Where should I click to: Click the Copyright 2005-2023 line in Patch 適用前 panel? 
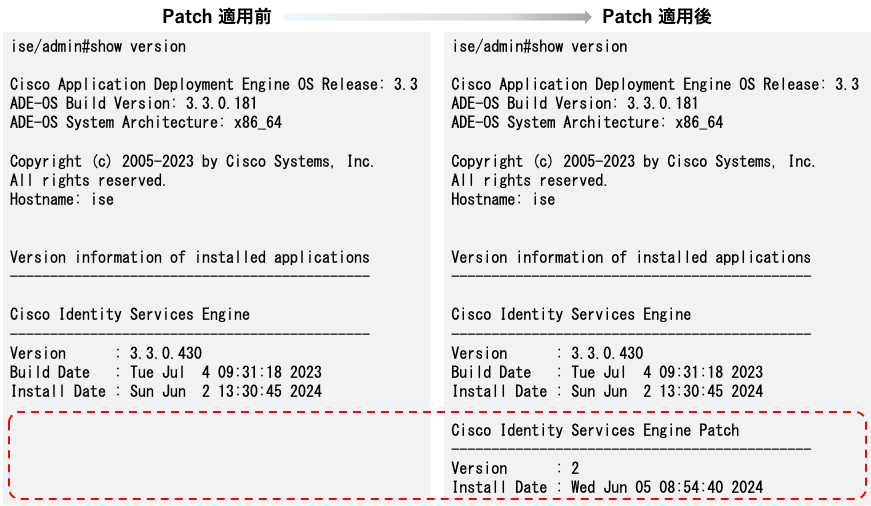tap(192, 162)
